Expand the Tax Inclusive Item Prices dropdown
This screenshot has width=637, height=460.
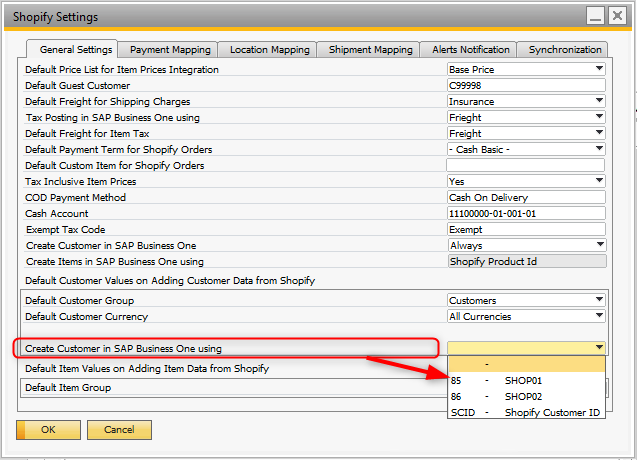pos(599,181)
